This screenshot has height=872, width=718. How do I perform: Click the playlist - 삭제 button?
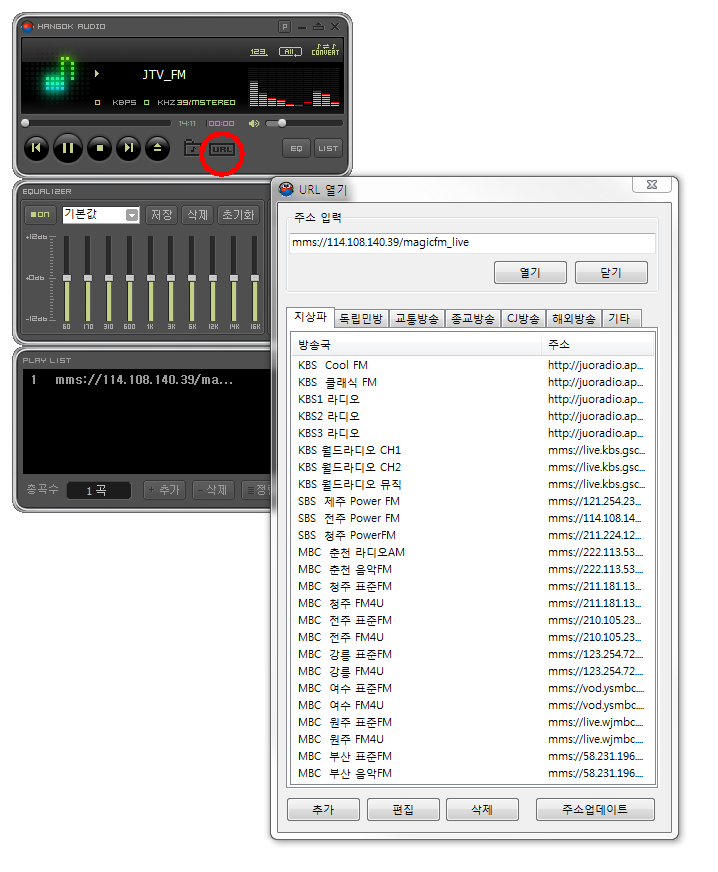pos(214,490)
